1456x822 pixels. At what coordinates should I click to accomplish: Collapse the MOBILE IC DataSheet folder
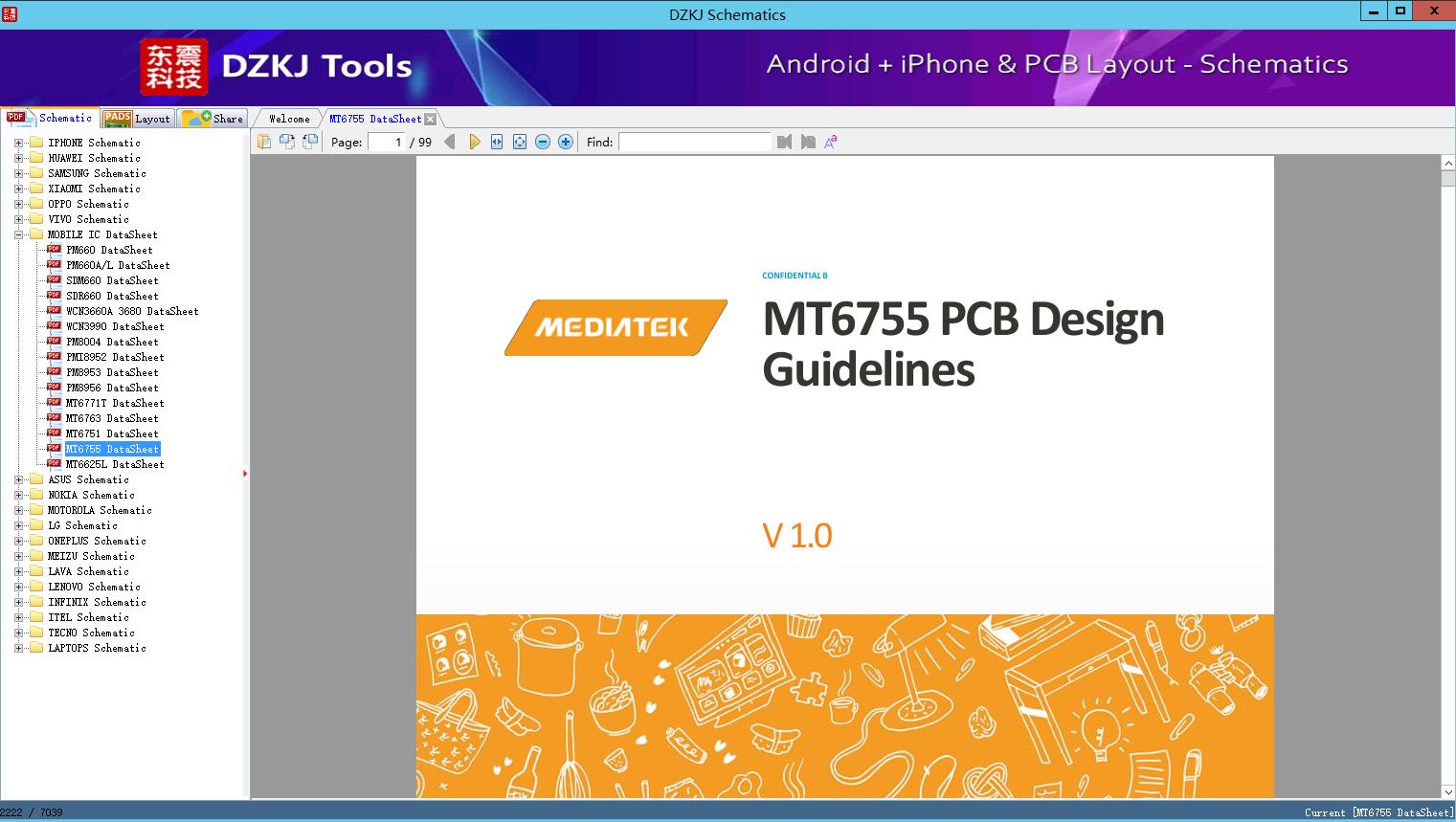click(x=18, y=234)
